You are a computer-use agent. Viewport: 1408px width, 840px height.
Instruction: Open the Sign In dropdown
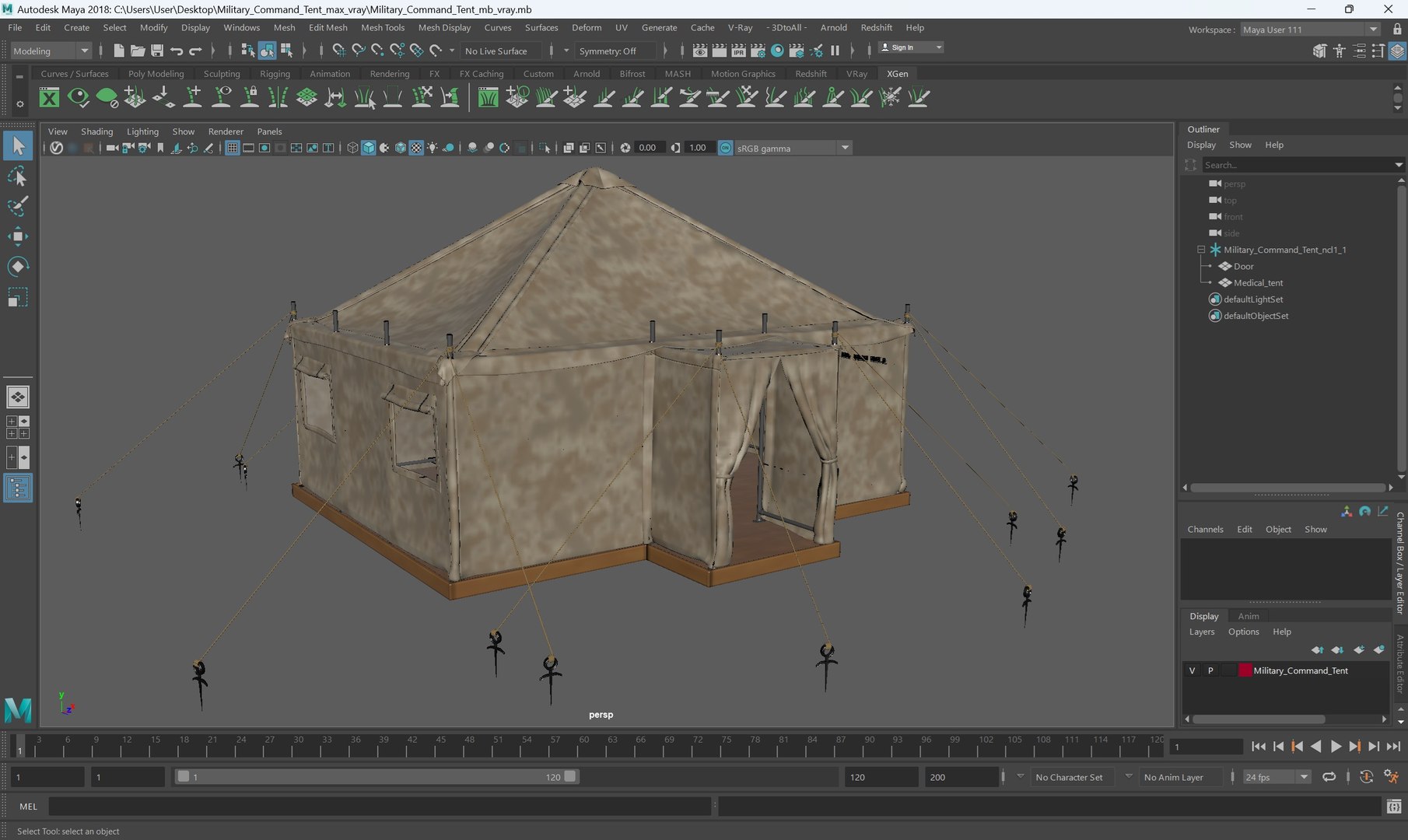(x=911, y=47)
